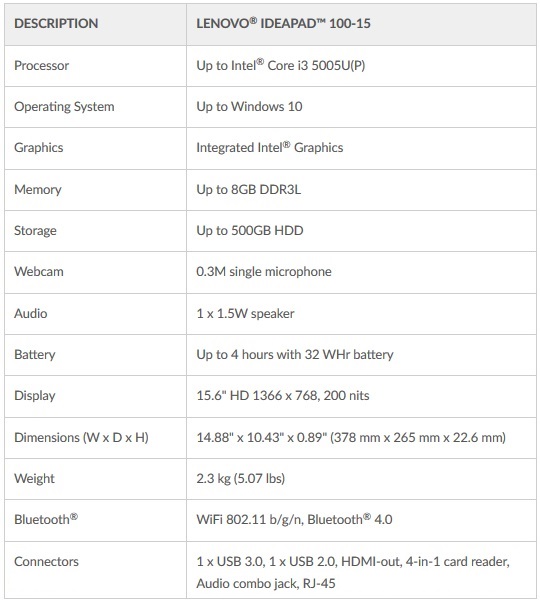Select the Processor row label
Screen dimensions: 540x603
(x=42, y=65)
